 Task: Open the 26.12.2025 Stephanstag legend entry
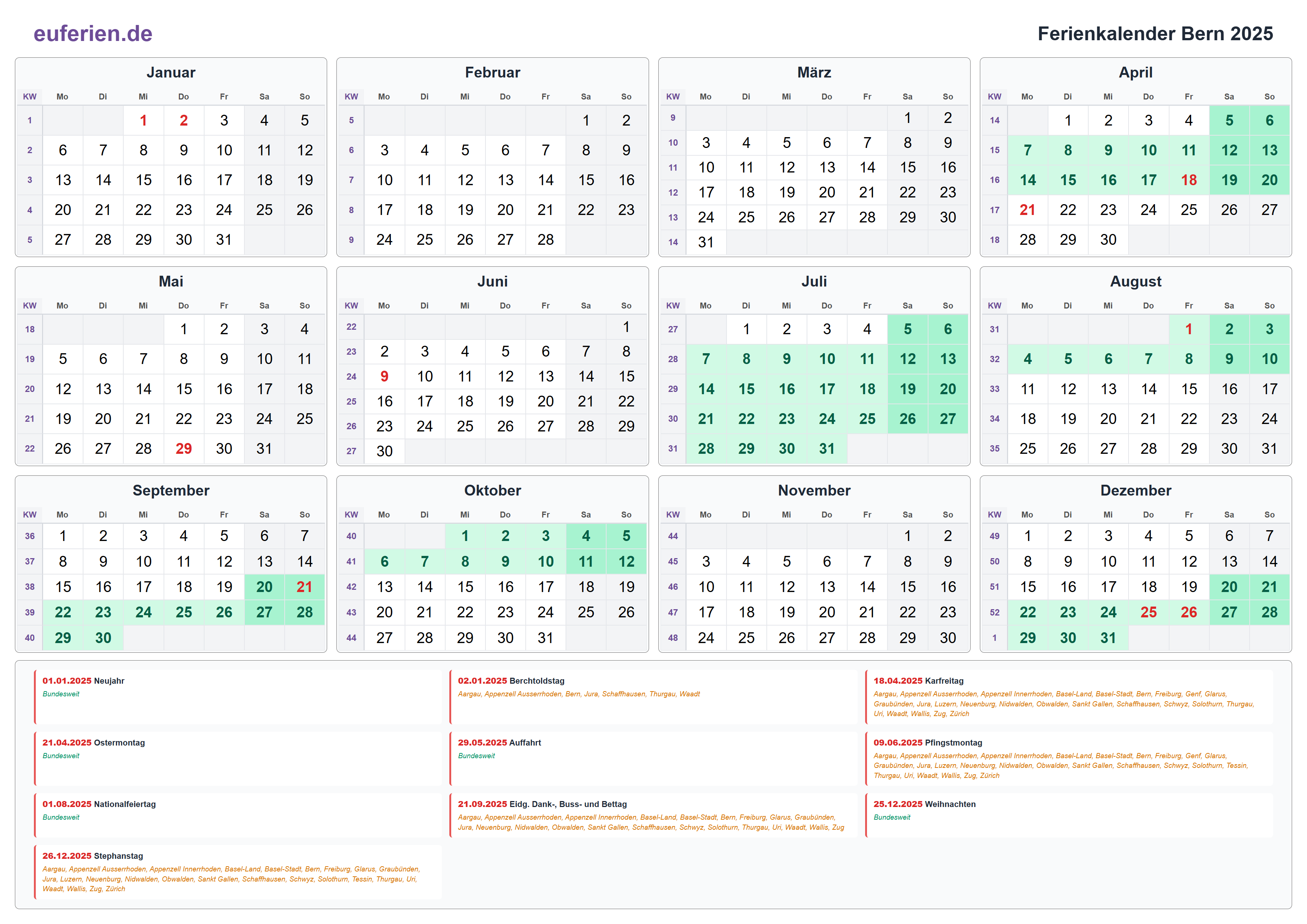pyautogui.click(x=238, y=872)
